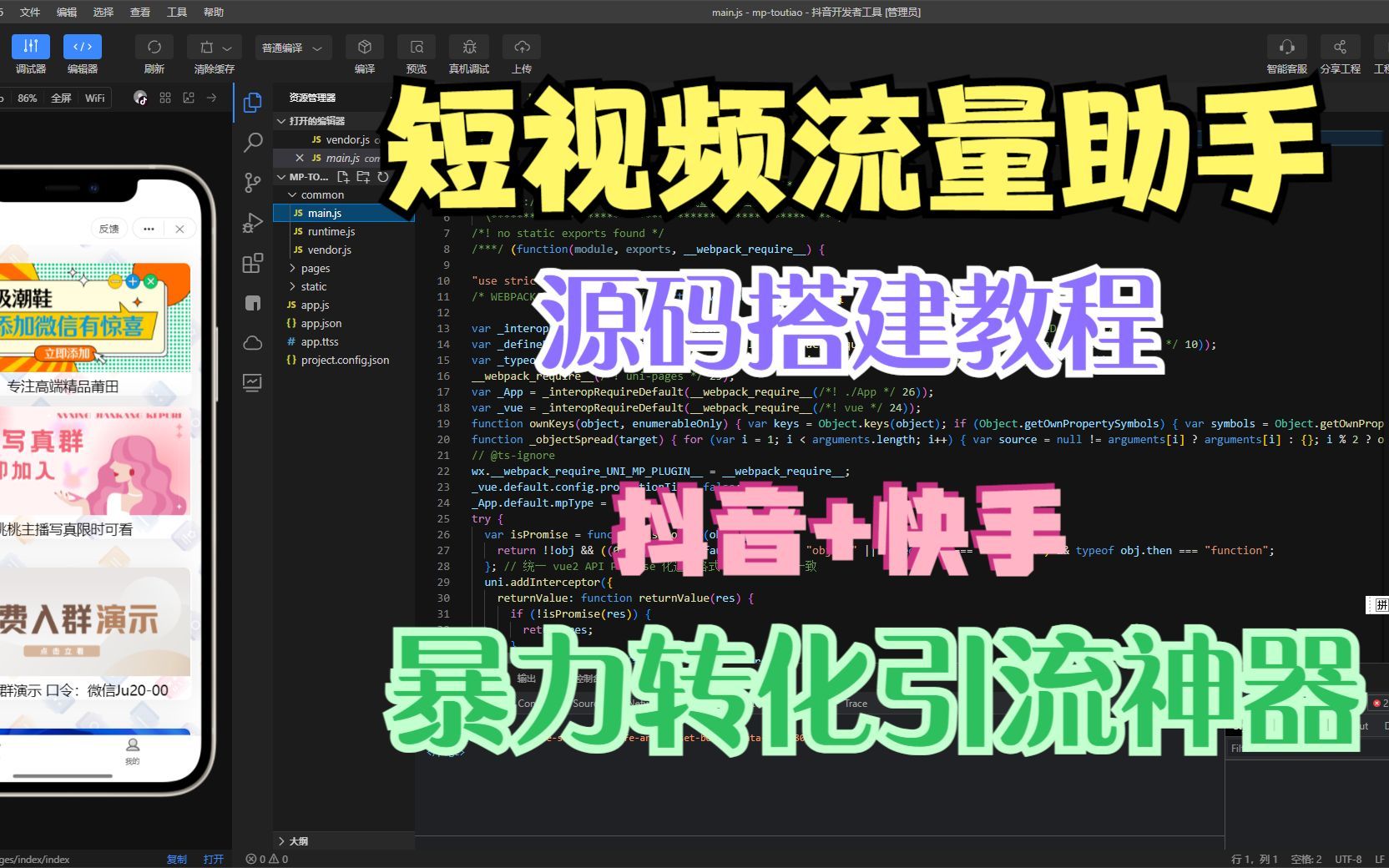1389x868 pixels.
Task: Open the Run and Debug icon
Action: coord(252,223)
